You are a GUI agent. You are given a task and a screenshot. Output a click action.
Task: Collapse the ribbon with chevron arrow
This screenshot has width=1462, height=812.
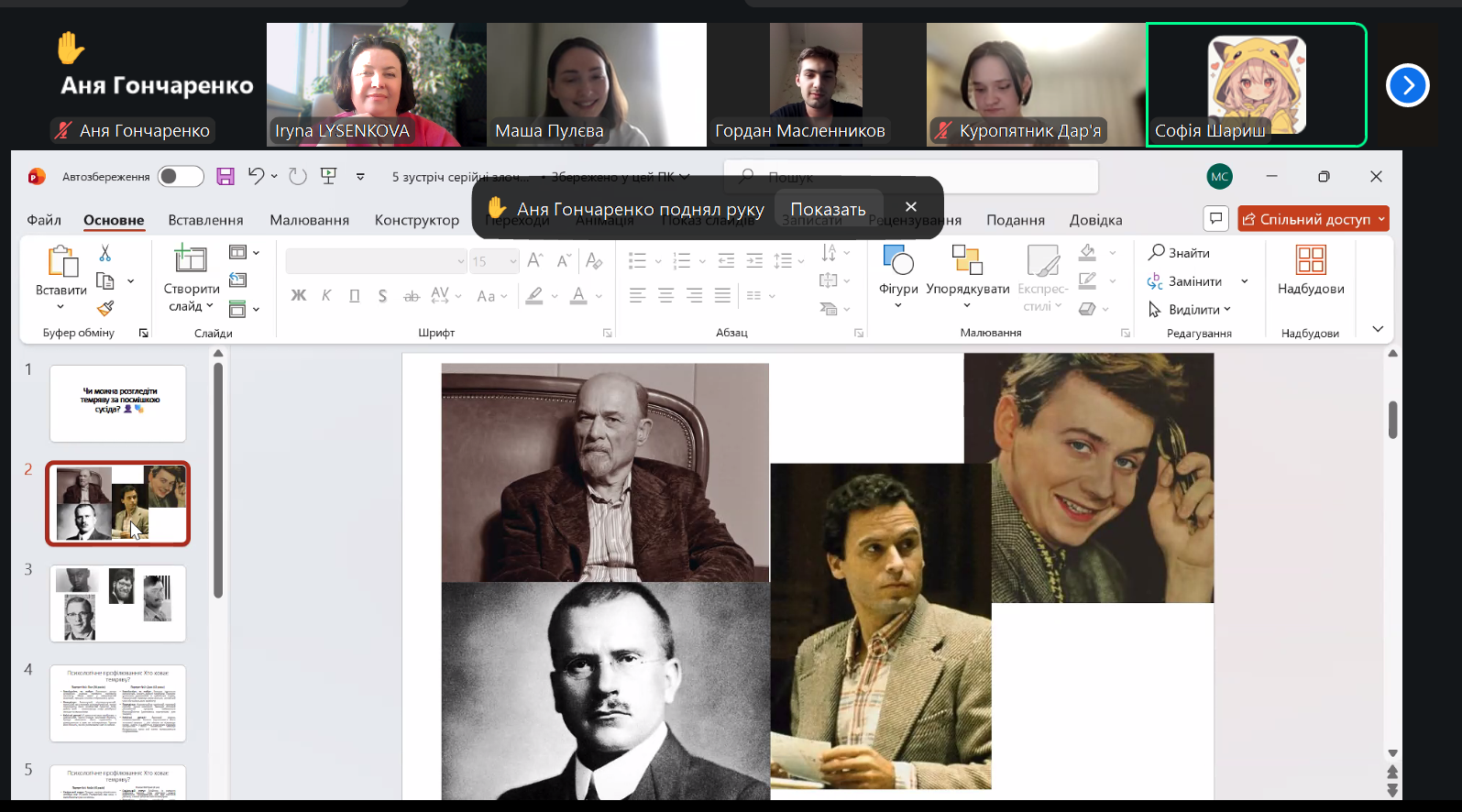click(1378, 329)
